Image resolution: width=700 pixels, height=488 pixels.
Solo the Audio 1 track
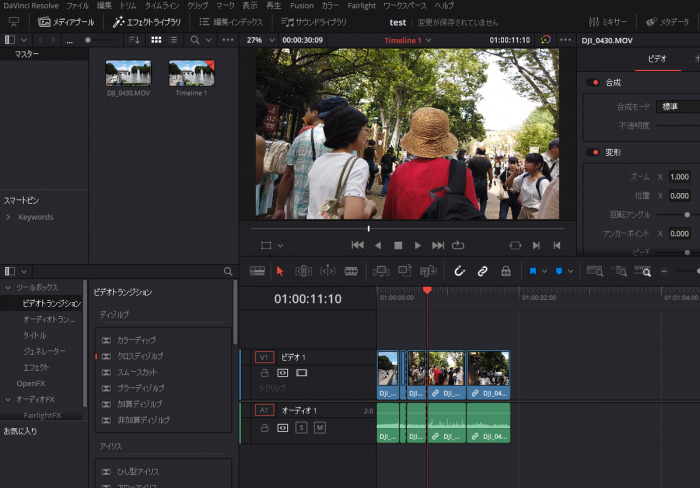click(301, 428)
